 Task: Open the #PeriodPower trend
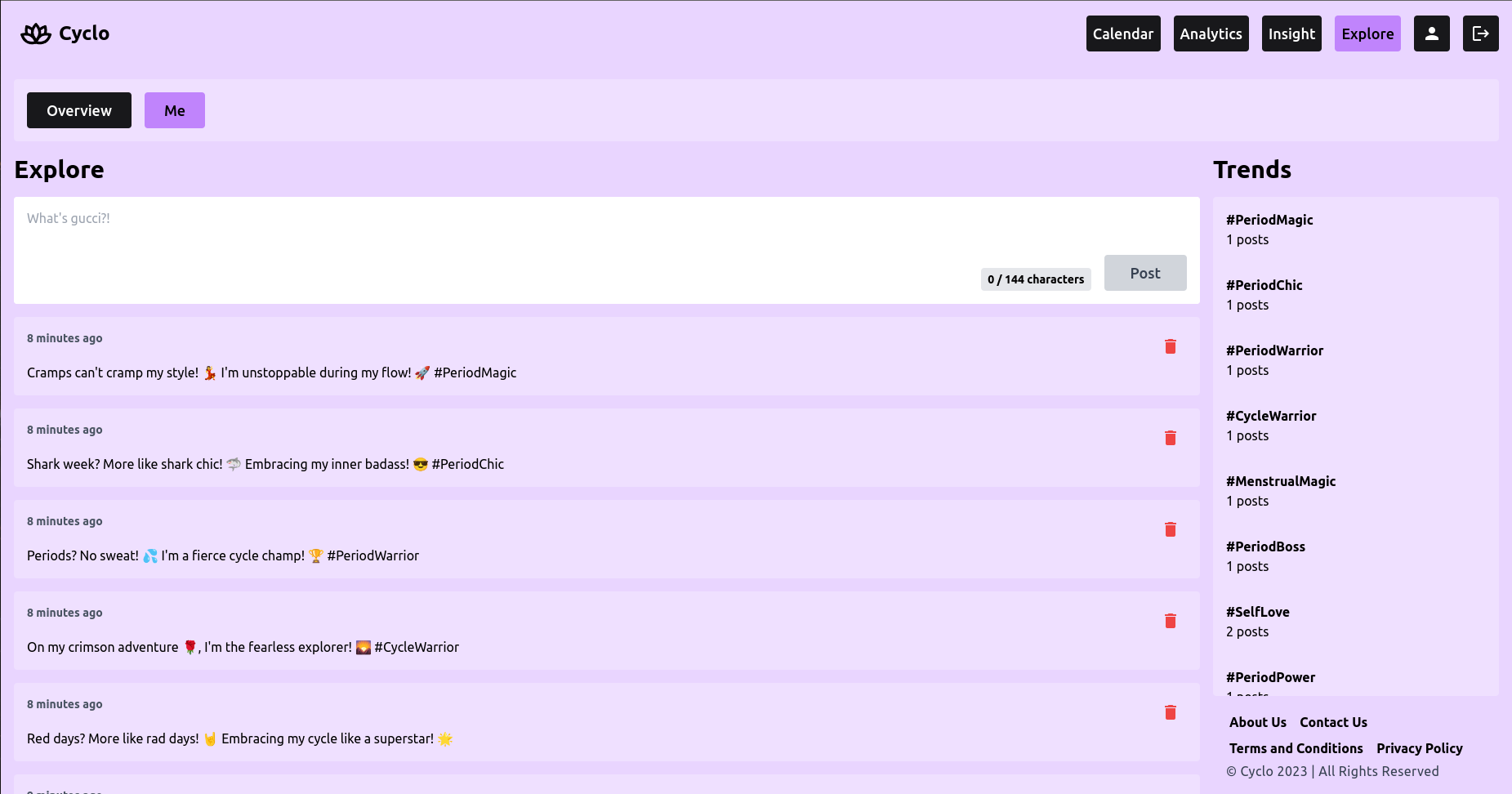1270,677
